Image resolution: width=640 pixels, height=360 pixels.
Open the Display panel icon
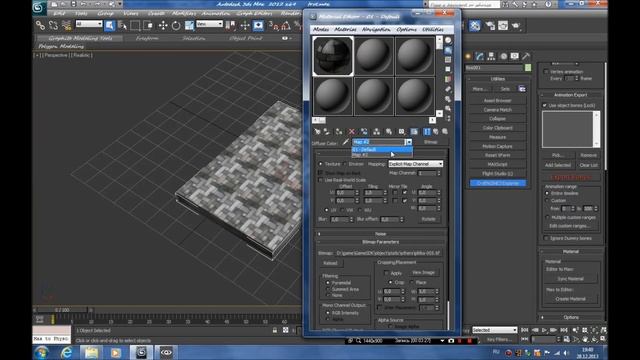[x=515, y=56]
